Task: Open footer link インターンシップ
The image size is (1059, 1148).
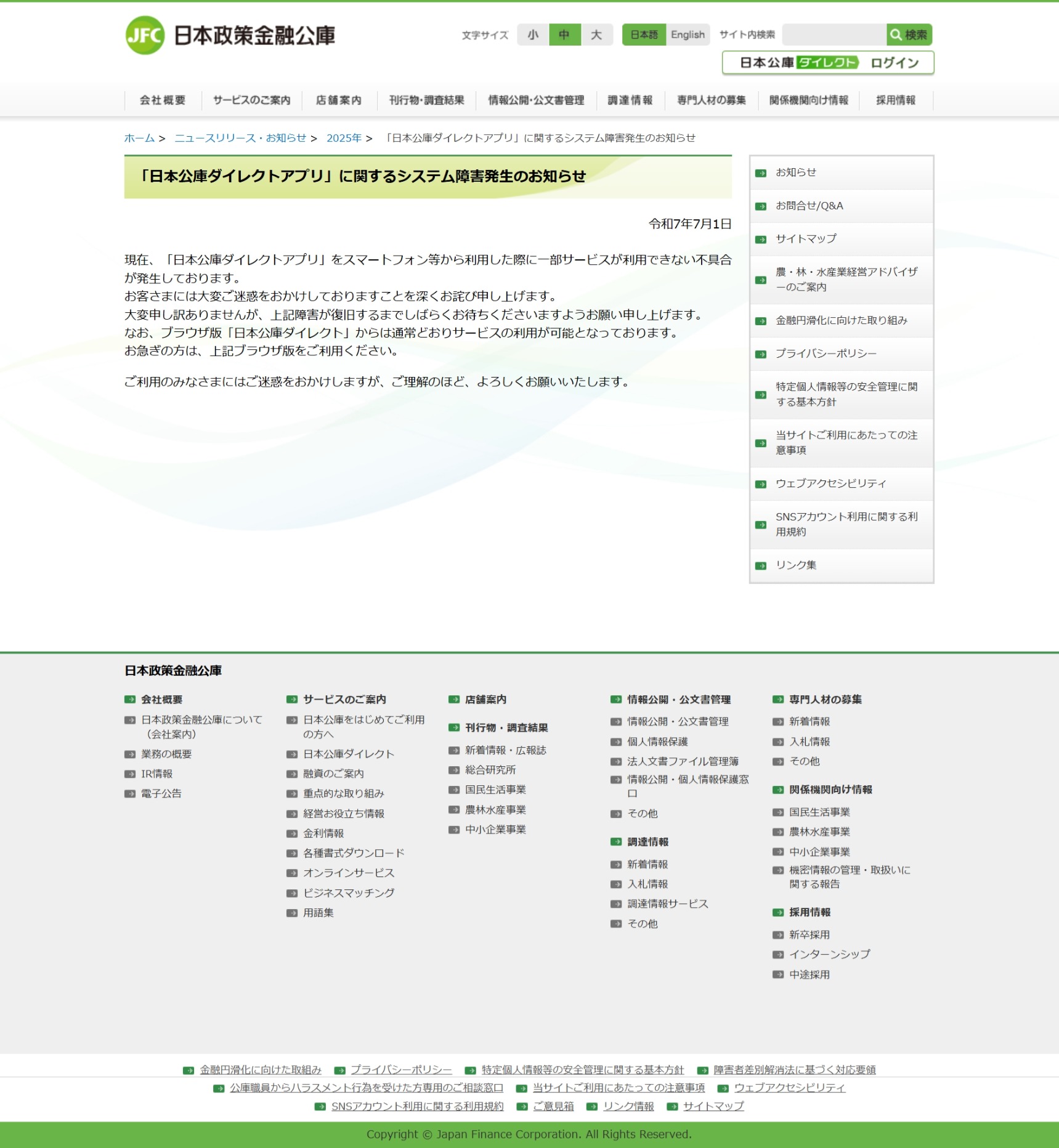Action: tap(830, 954)
